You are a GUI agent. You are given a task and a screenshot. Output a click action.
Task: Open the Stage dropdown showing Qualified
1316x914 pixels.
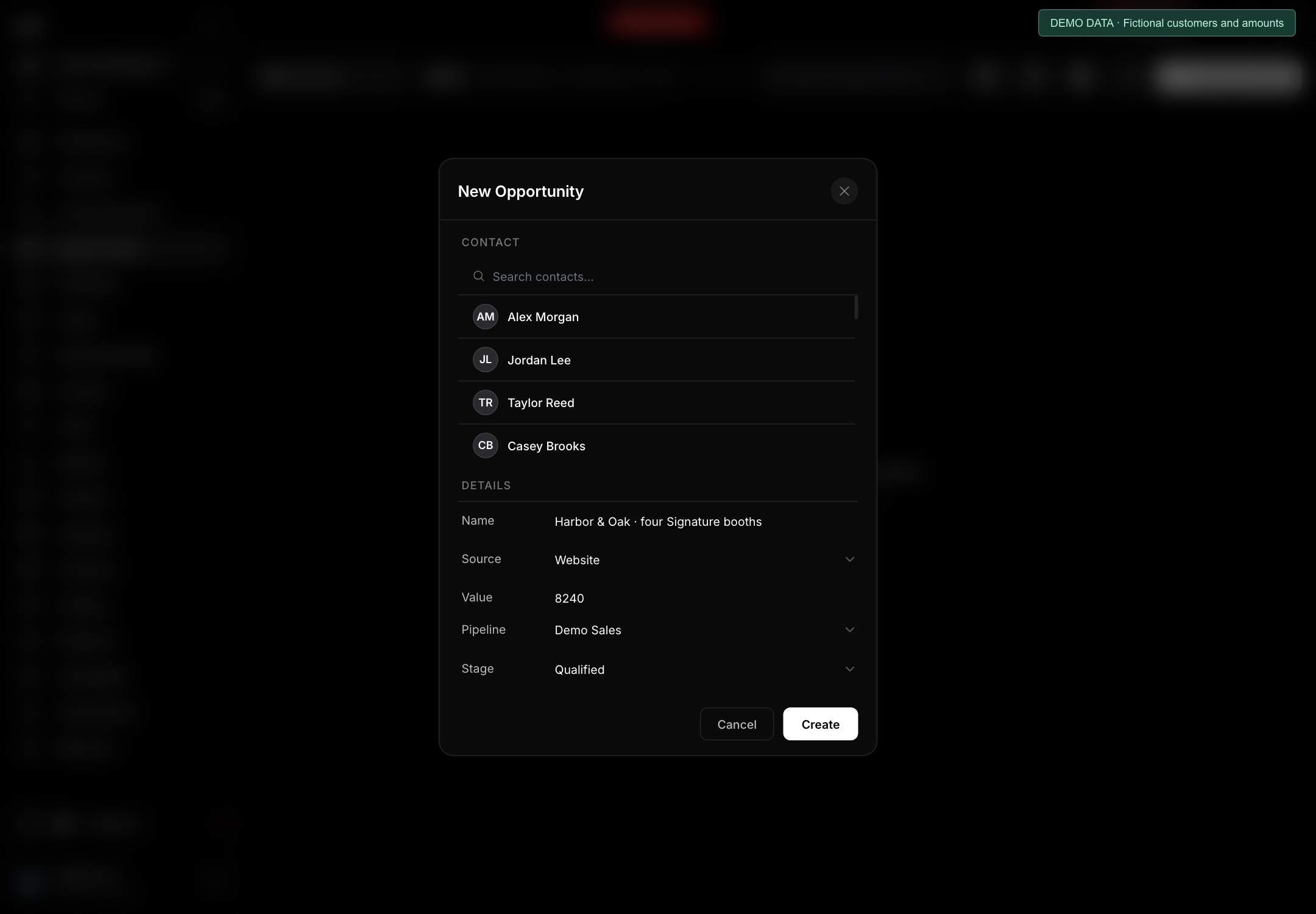pos(704,669)
